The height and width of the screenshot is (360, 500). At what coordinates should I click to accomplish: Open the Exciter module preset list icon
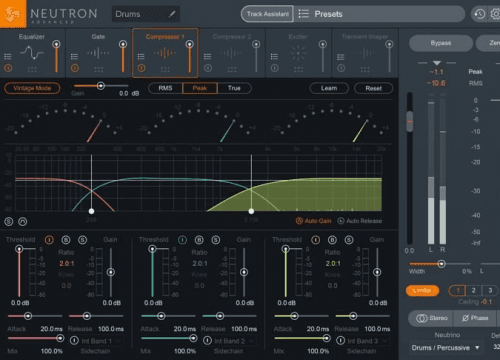tap(274, 56)
